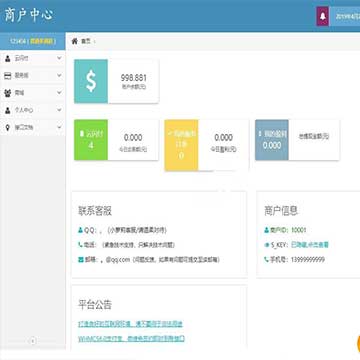Viewport: 360px width, 360px height.
Task: Expand the 个人中心 menu chevron
Action: pyautogui.click(x=59, y=110)
